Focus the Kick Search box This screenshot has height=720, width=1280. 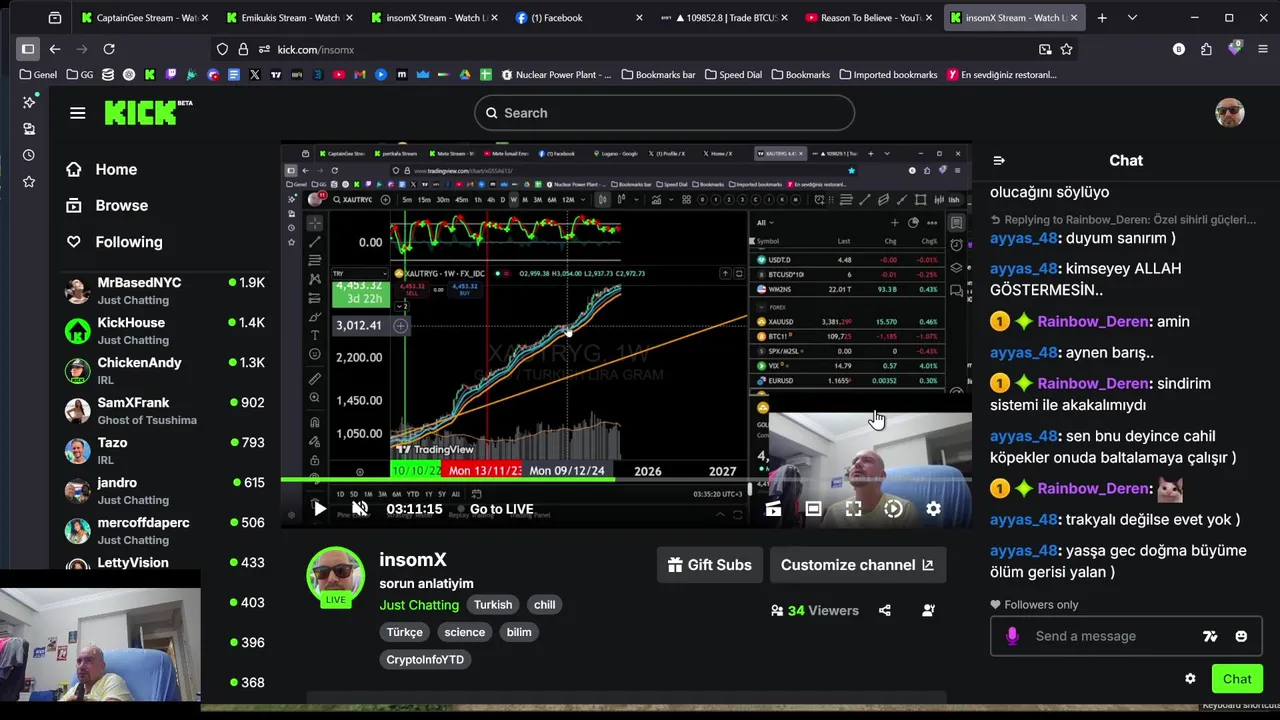[664, 113]
